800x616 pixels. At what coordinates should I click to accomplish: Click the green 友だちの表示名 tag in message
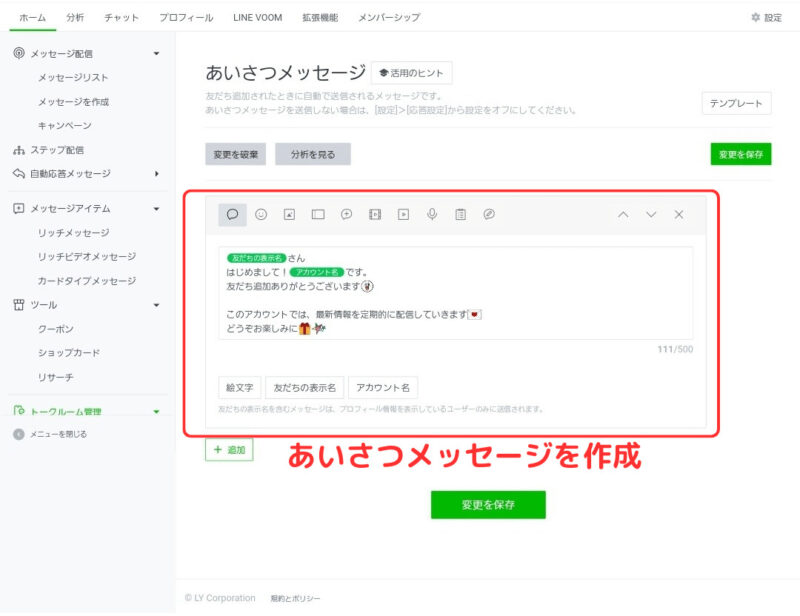click(x=257, y=258)
